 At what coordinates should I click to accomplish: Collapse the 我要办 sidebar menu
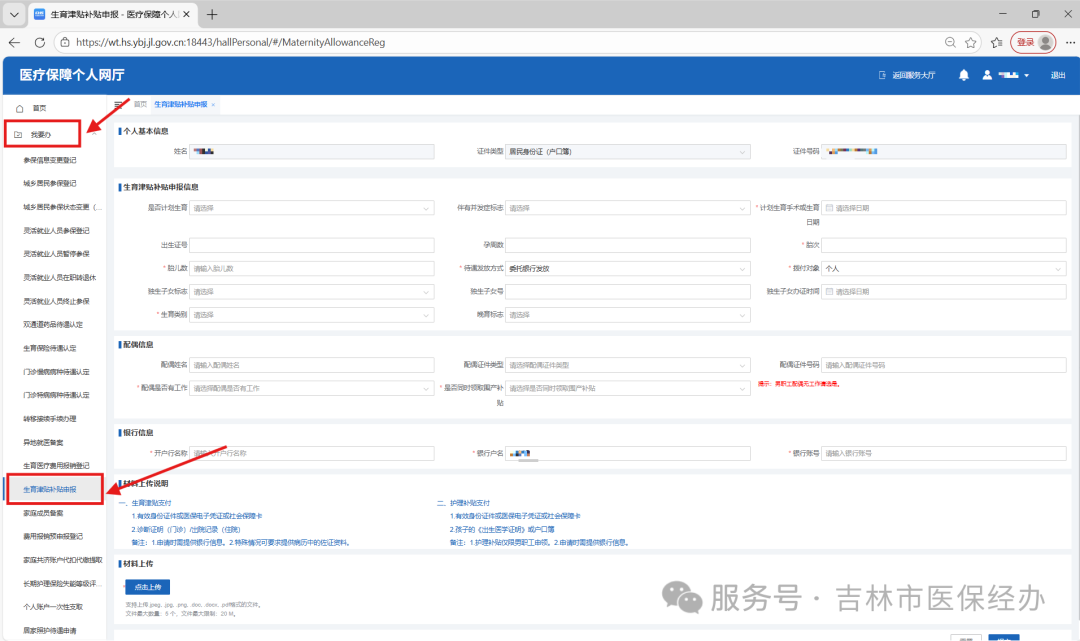43,134
